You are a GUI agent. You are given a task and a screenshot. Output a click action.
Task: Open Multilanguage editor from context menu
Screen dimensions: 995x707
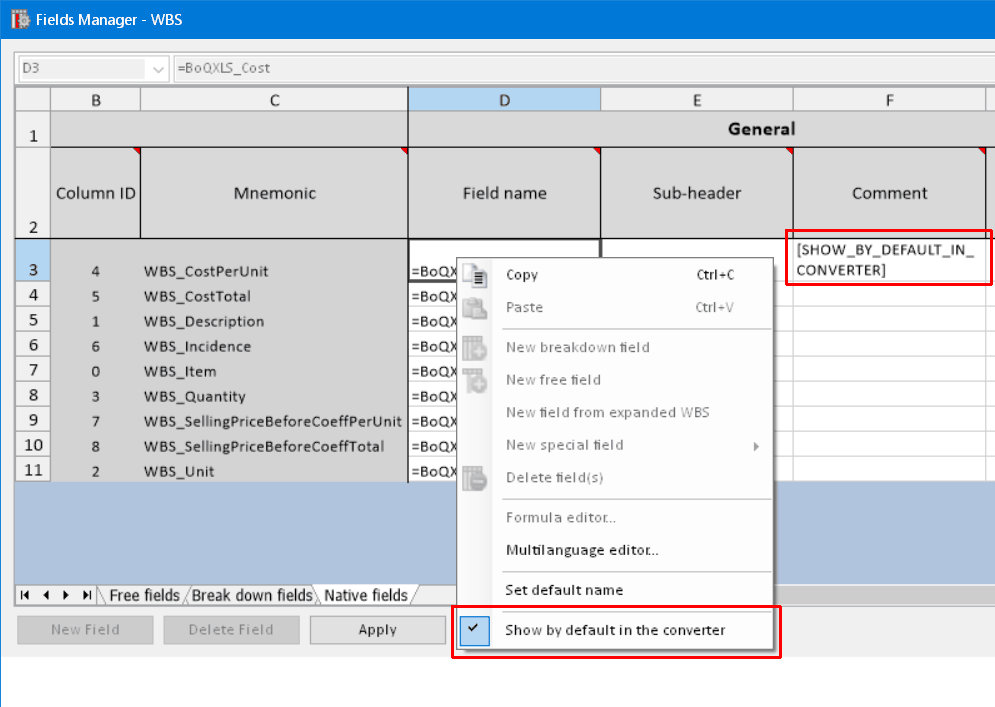(x=582, y=550)
